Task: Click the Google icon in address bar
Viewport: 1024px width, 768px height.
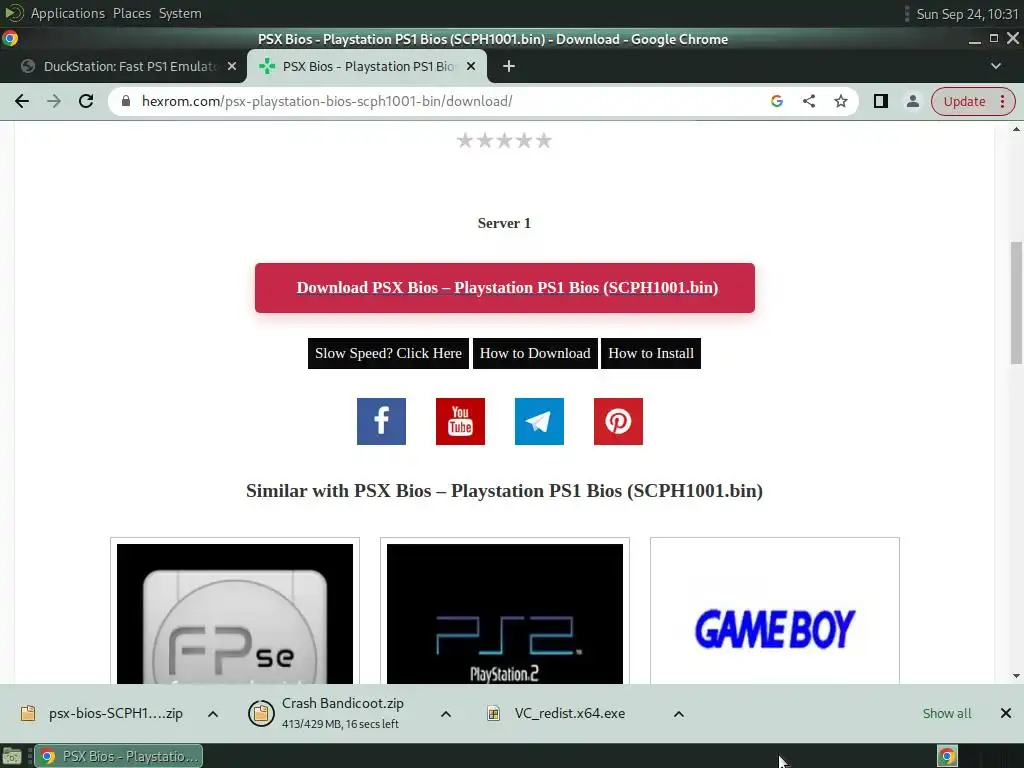Action: (776, 101)
